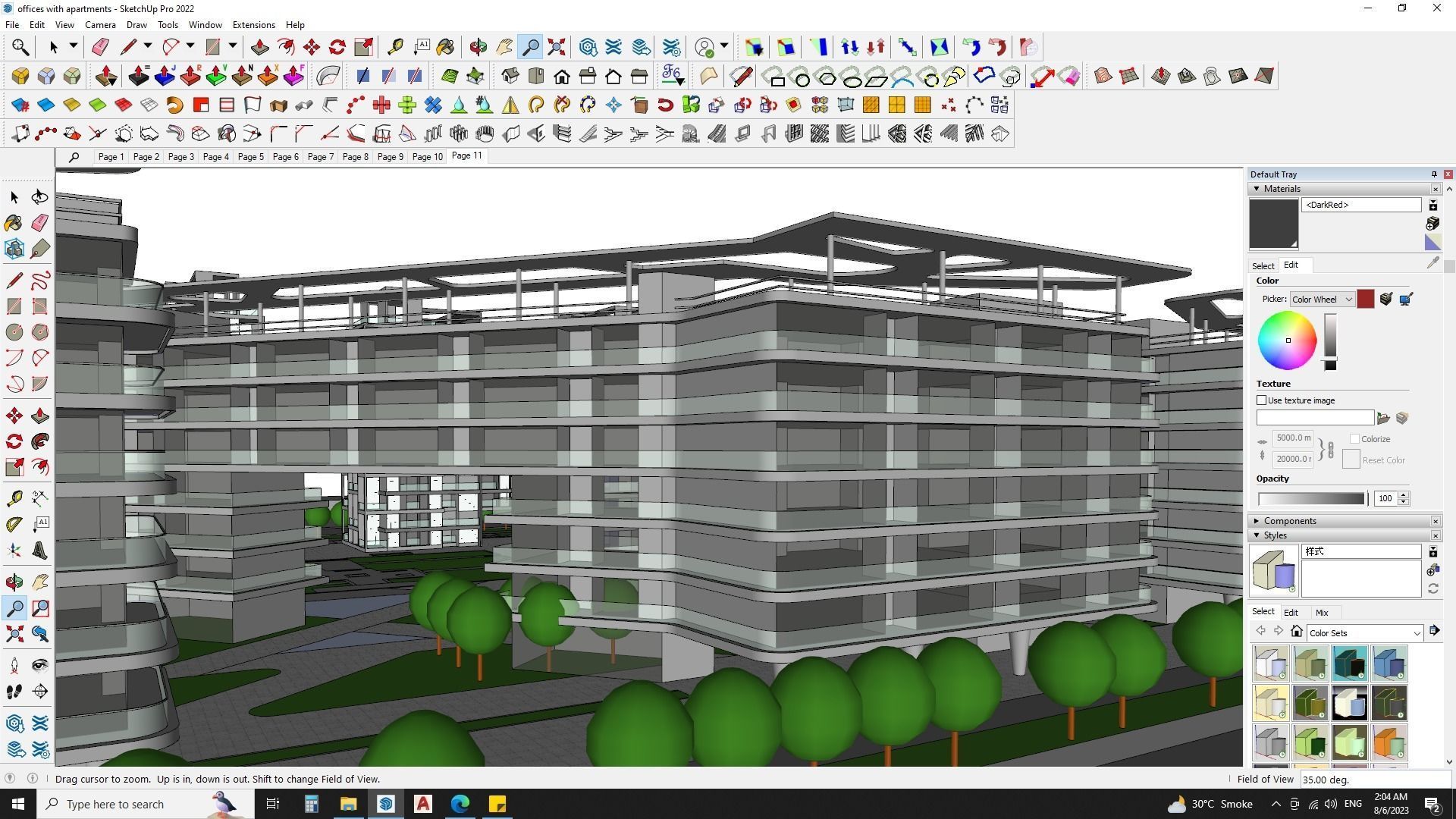Open the Mix tab in Styles

pos(1322,613)
